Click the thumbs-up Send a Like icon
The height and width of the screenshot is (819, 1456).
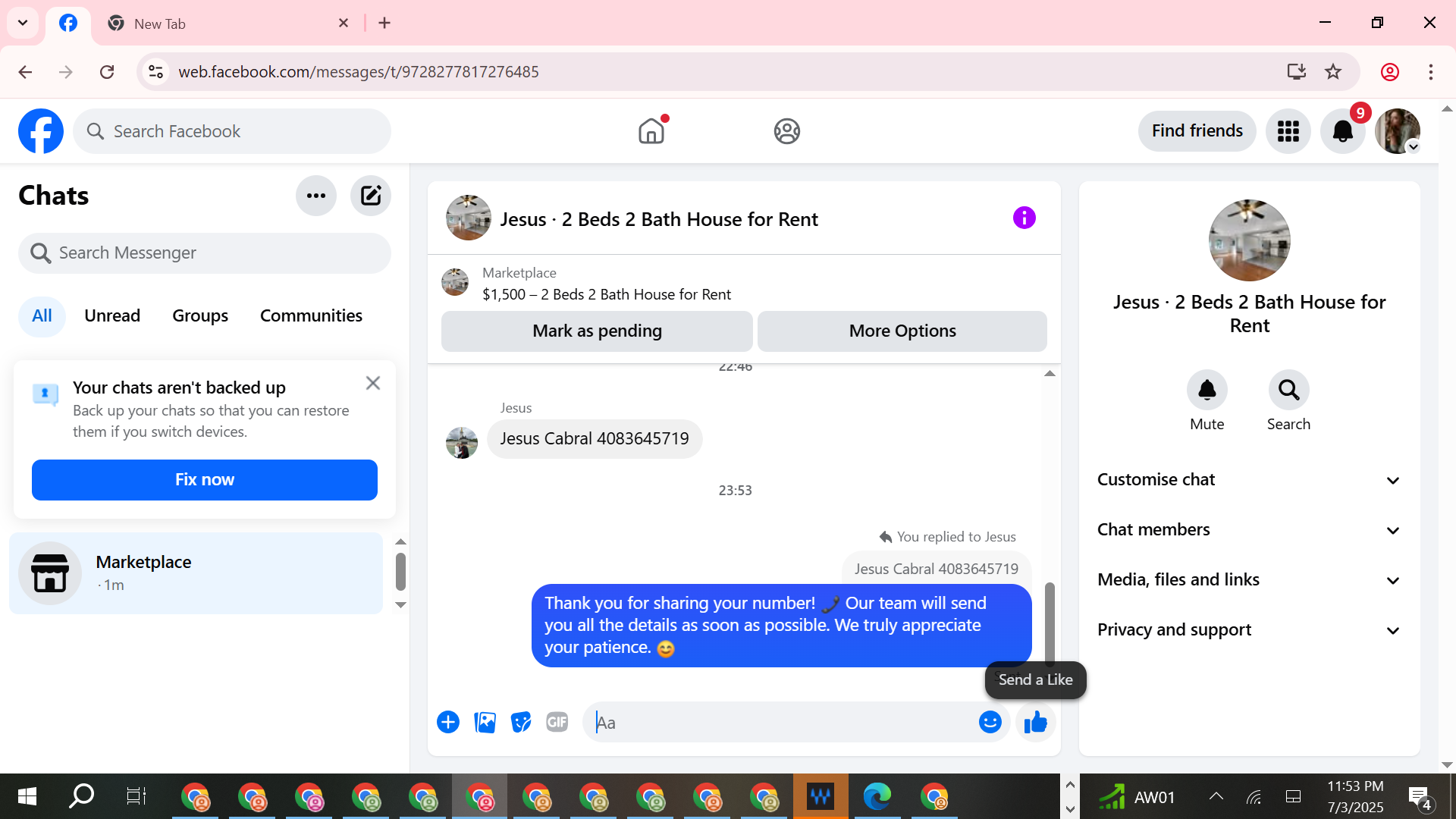pos(1035,723)
